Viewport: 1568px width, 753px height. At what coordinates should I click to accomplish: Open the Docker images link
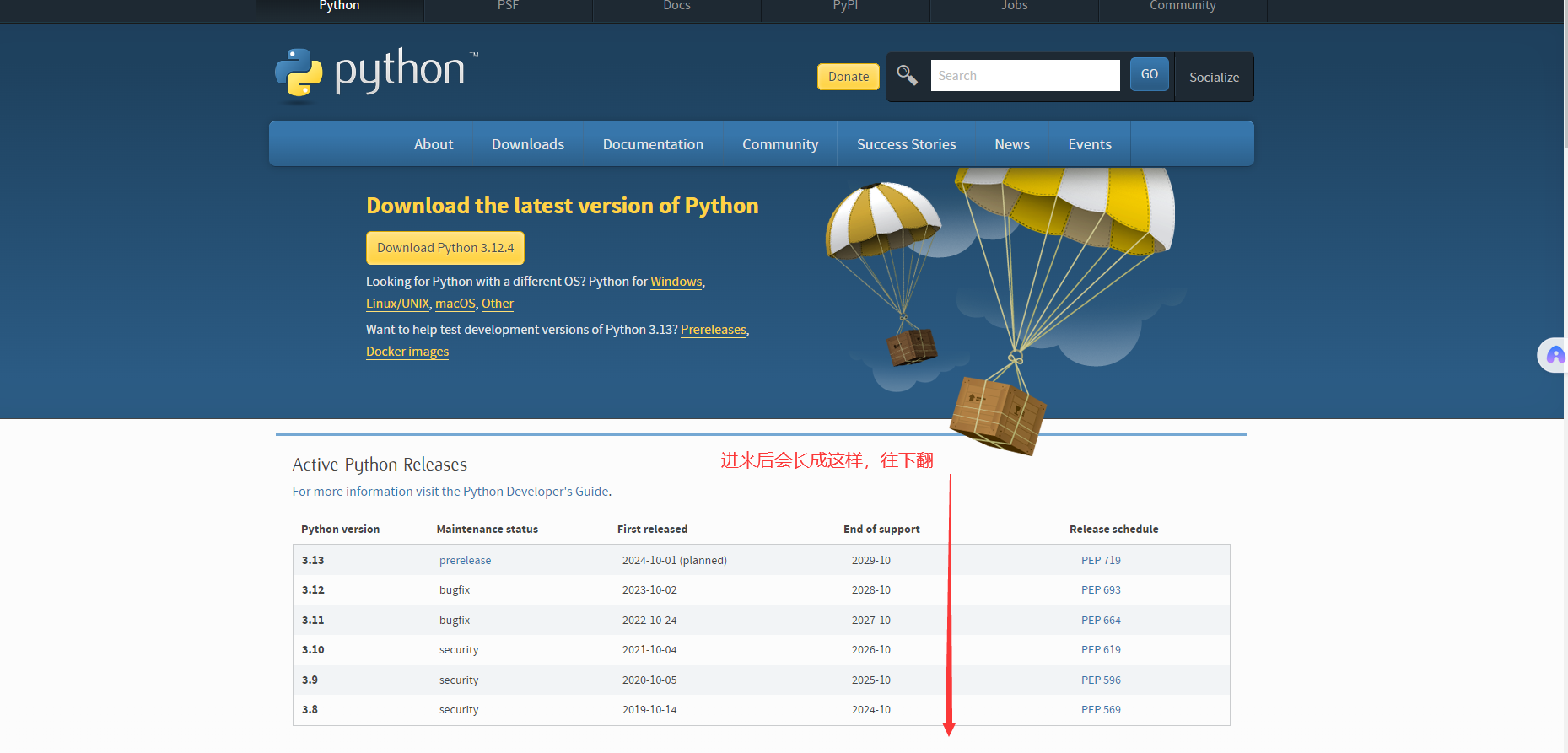tap(407, 352)
